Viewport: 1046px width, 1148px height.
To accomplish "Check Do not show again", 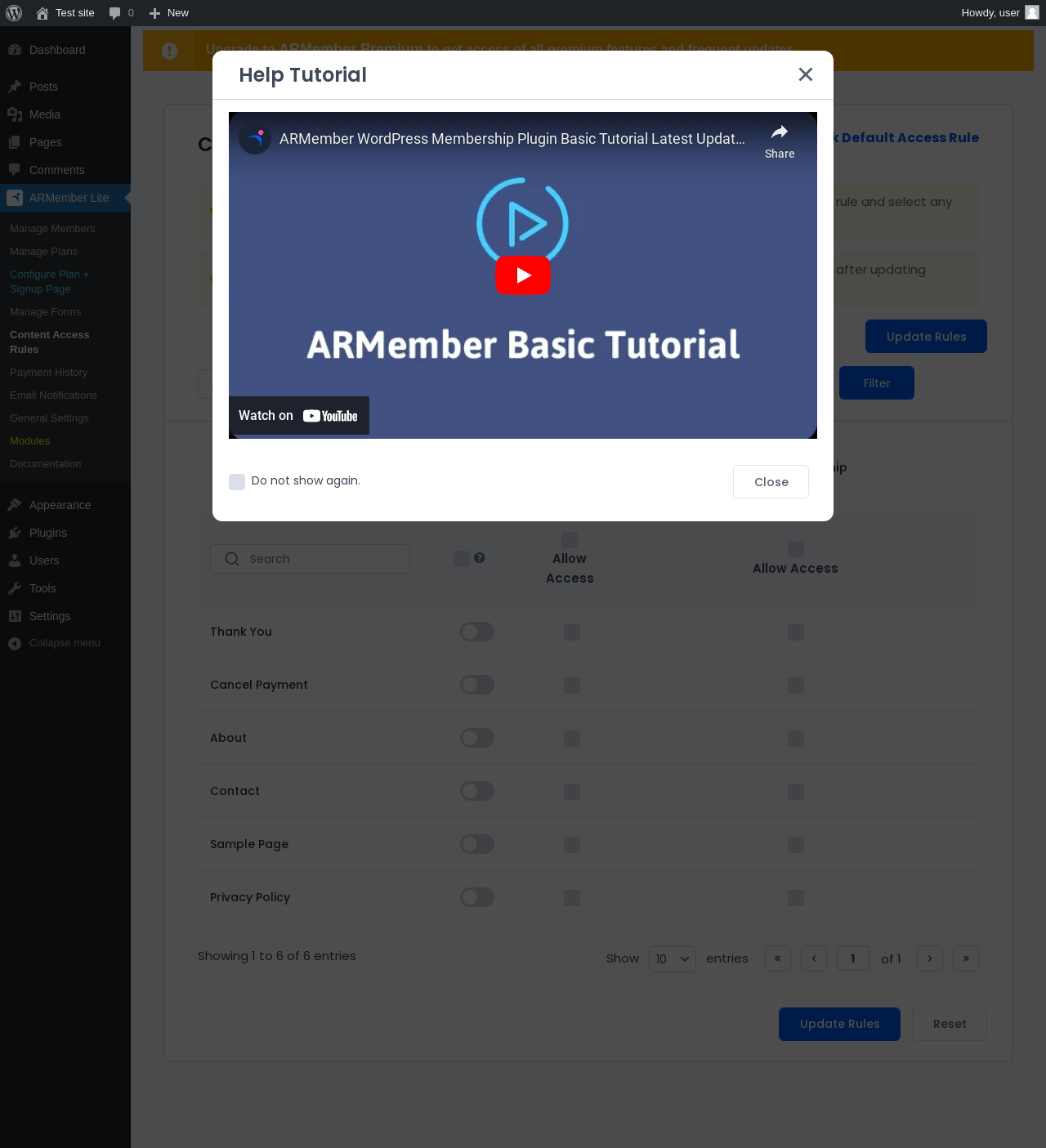I will [237, 481].
